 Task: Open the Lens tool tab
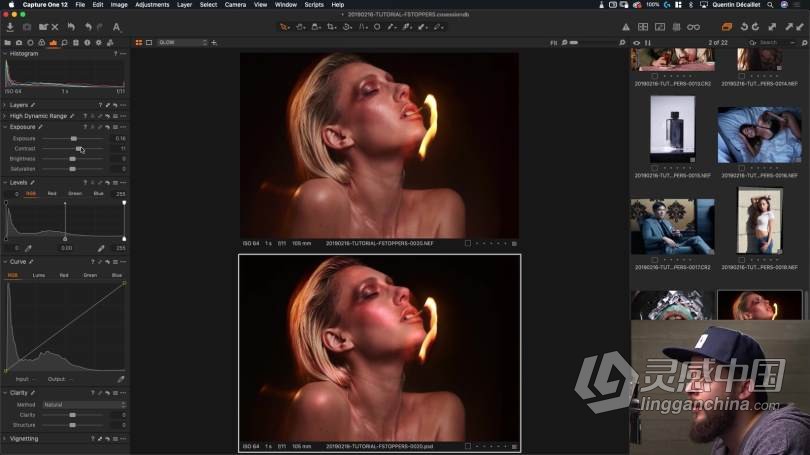[x=30, y=43]
